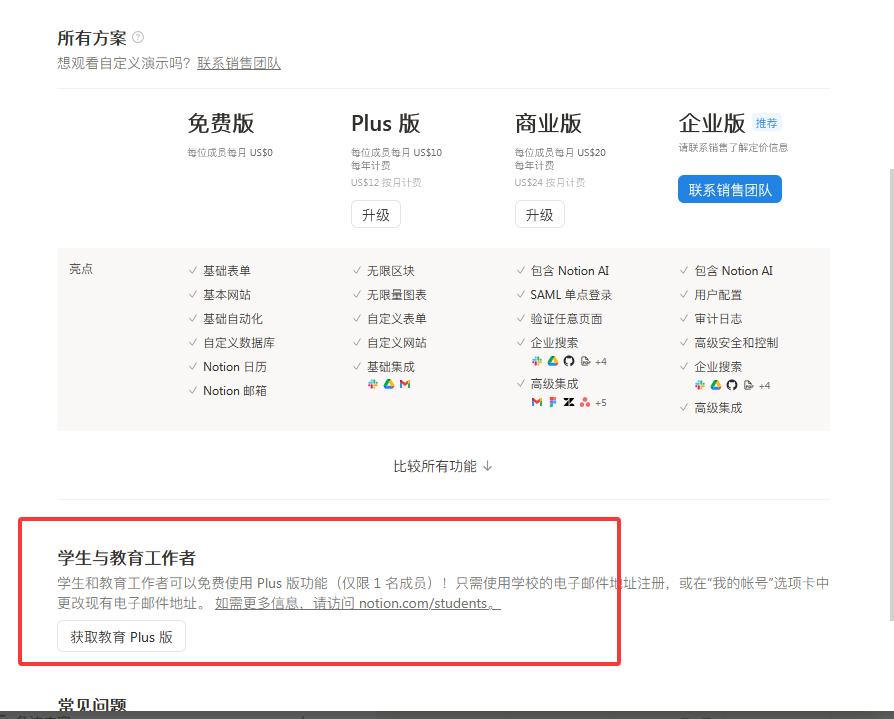Click the GitHub icon under 商业版 企业搜索
This screenshot has height=719, width=894.
[568, 361]
